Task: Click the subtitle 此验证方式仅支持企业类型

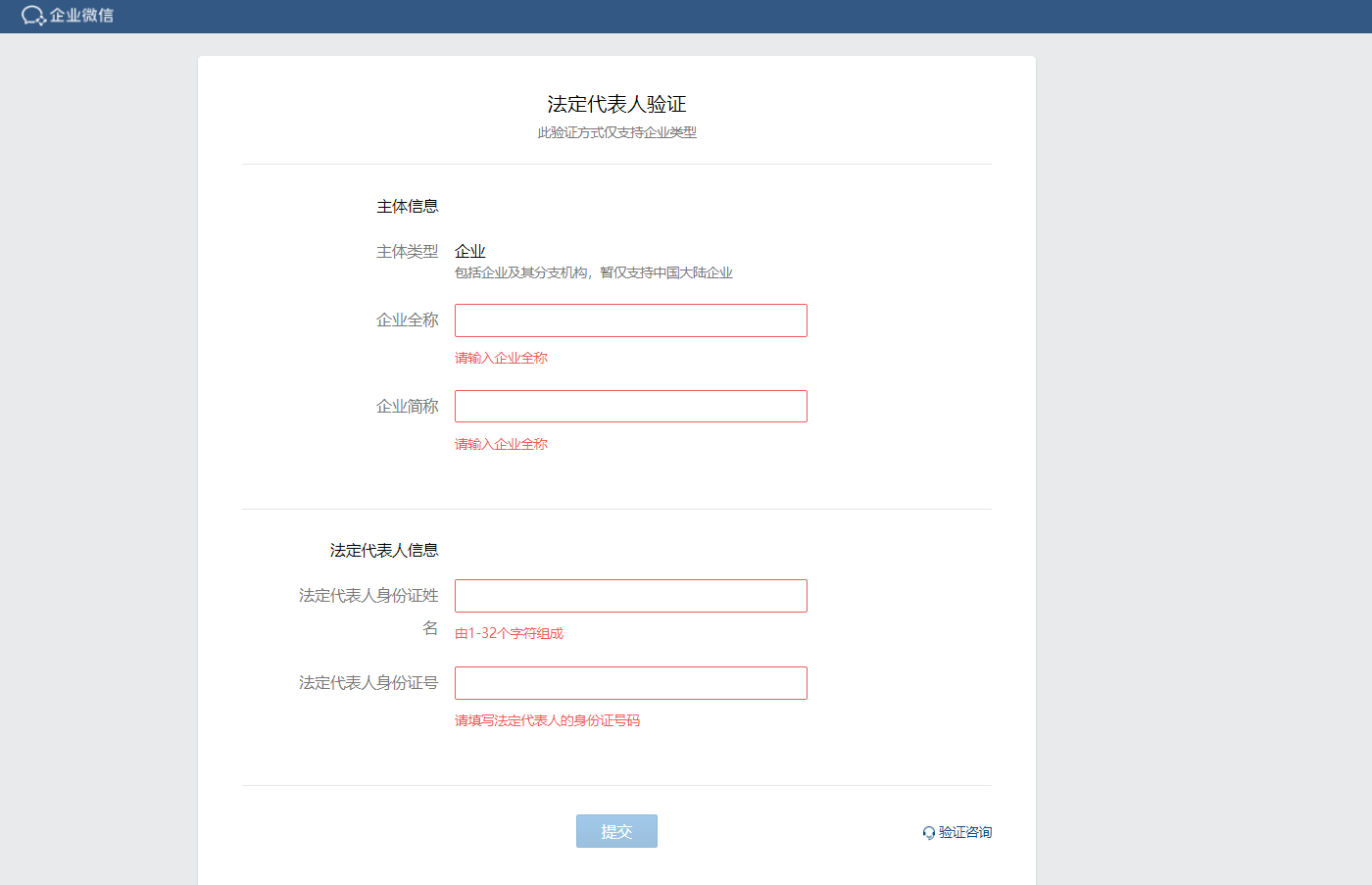Action: [x=616, y=132]
